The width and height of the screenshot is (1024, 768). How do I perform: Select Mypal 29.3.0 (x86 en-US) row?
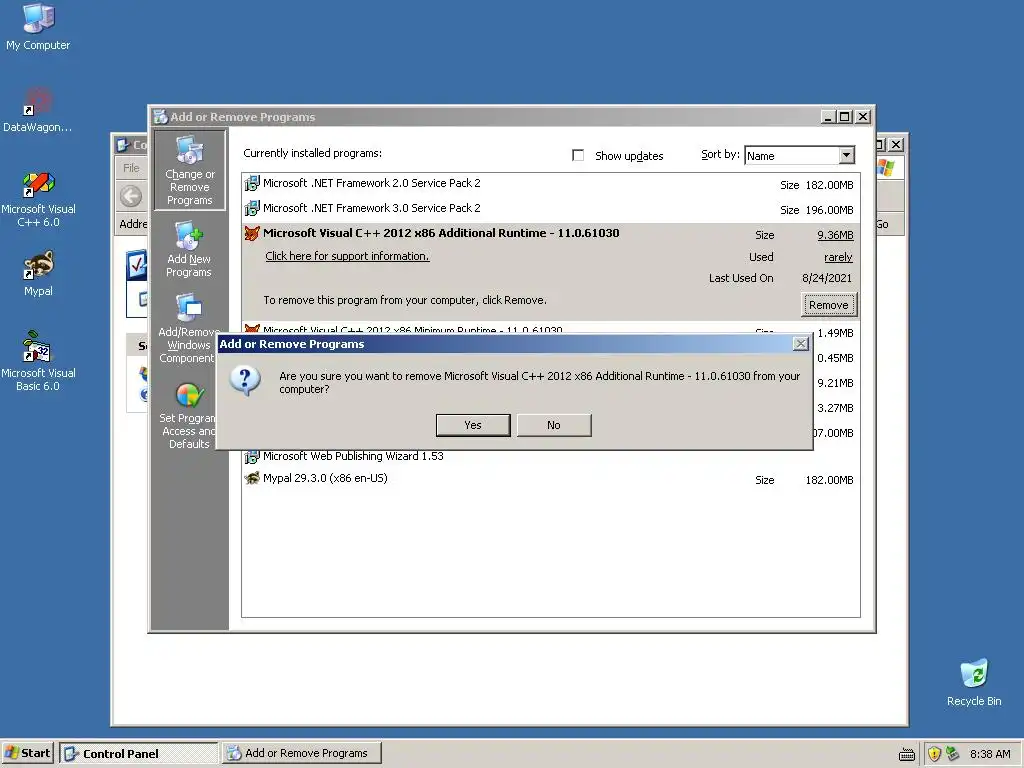(551, 479)
